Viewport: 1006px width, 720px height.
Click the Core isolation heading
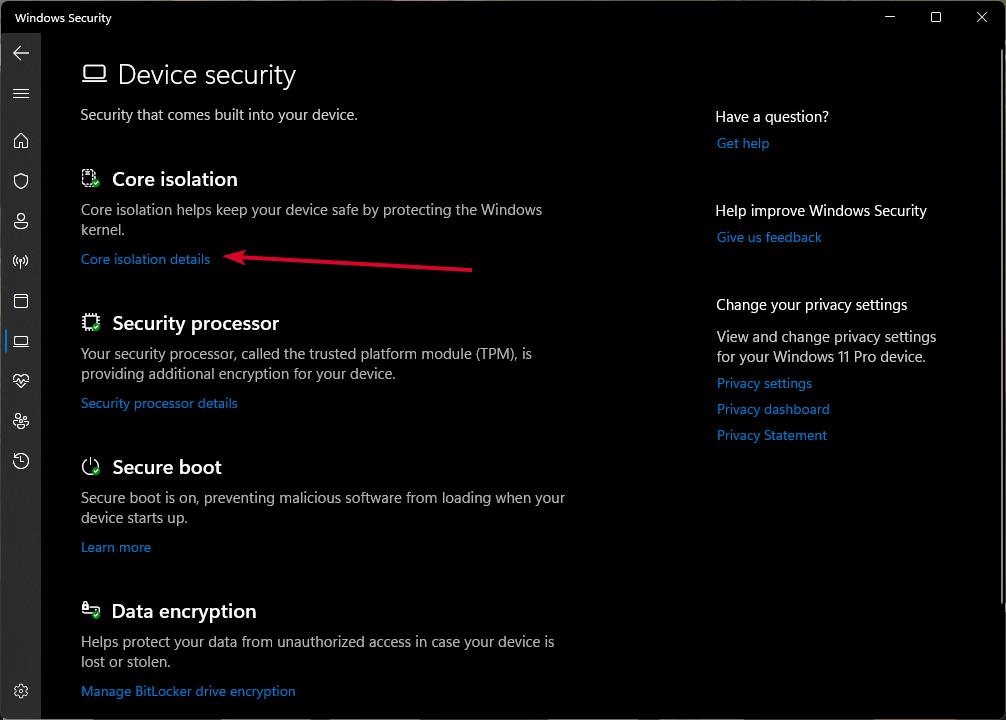[175, 179]
